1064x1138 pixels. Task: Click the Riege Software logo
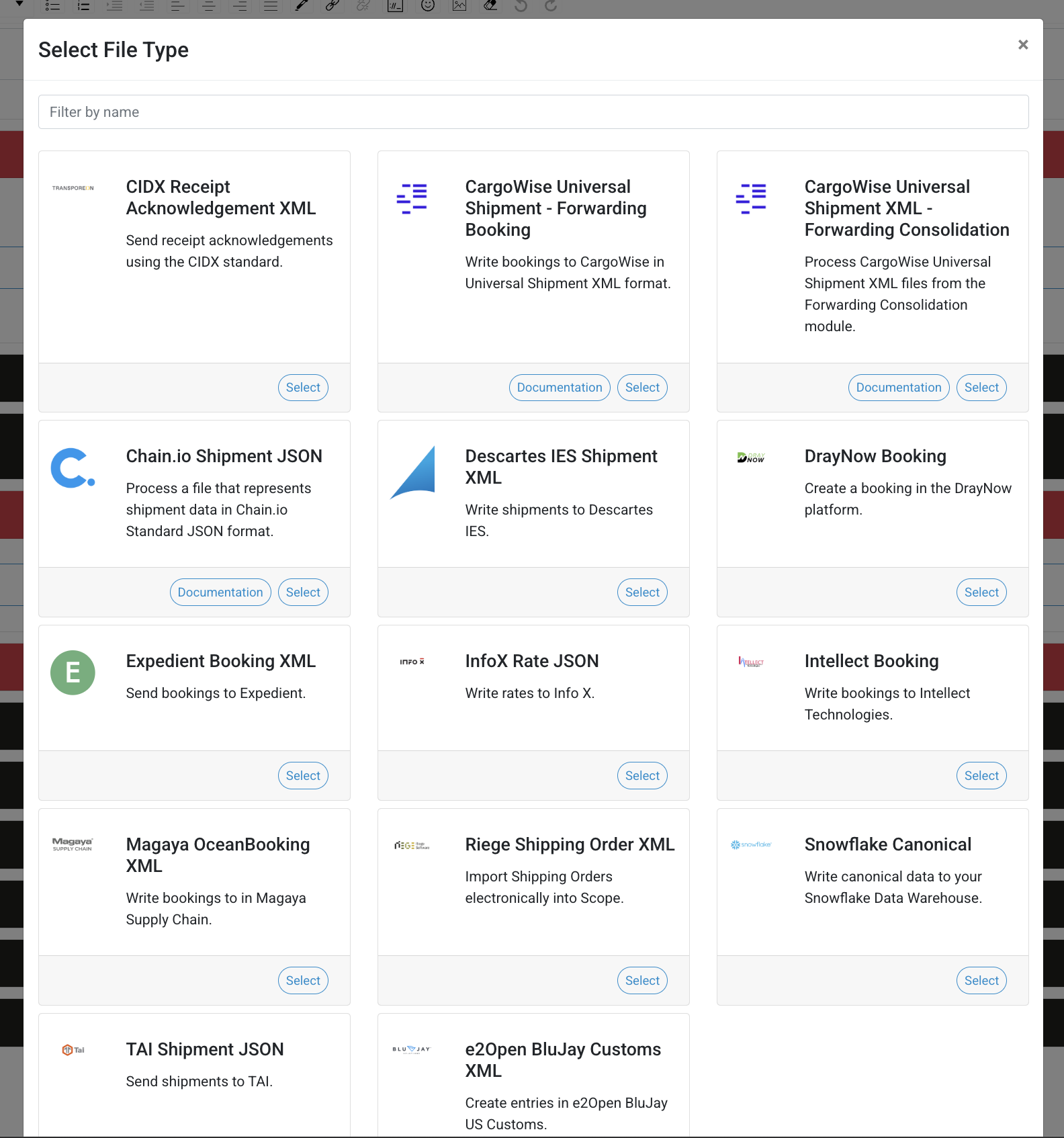pyautogui.click(x=412, y=846)
